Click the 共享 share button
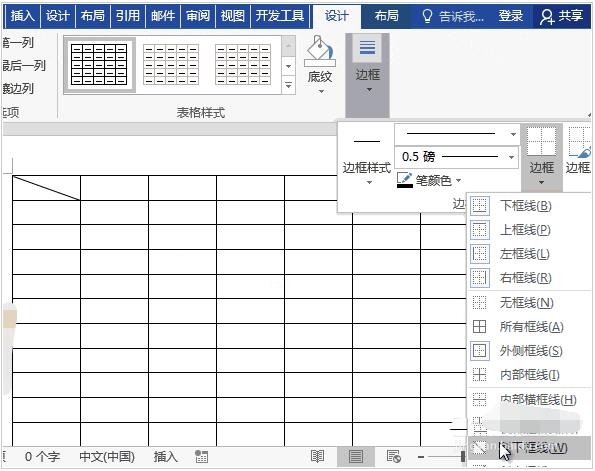Screen dimensions: 595x471 (x=562, y=16)
